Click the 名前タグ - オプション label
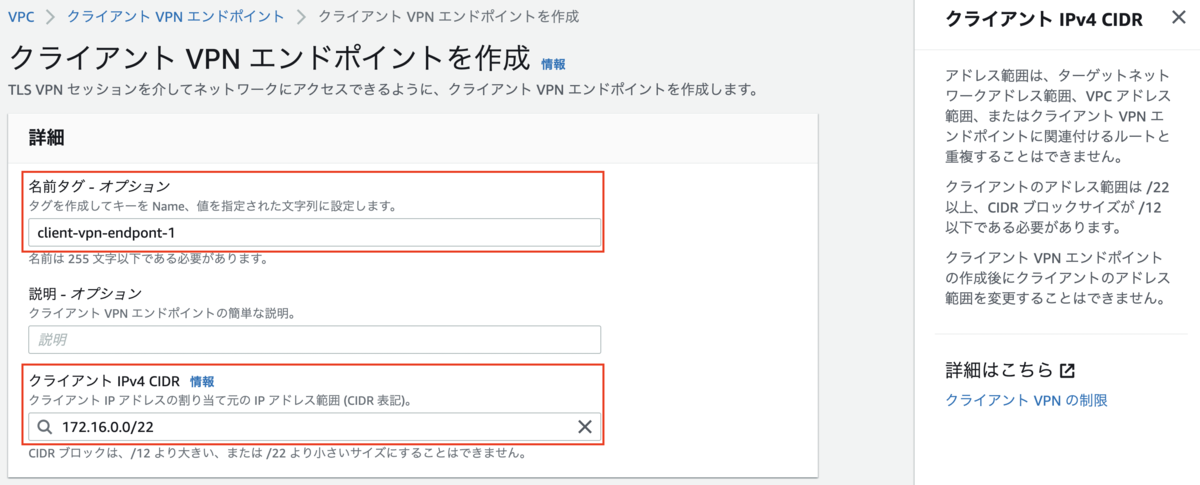Viewport: 1200px width, 485px height. 100,186
